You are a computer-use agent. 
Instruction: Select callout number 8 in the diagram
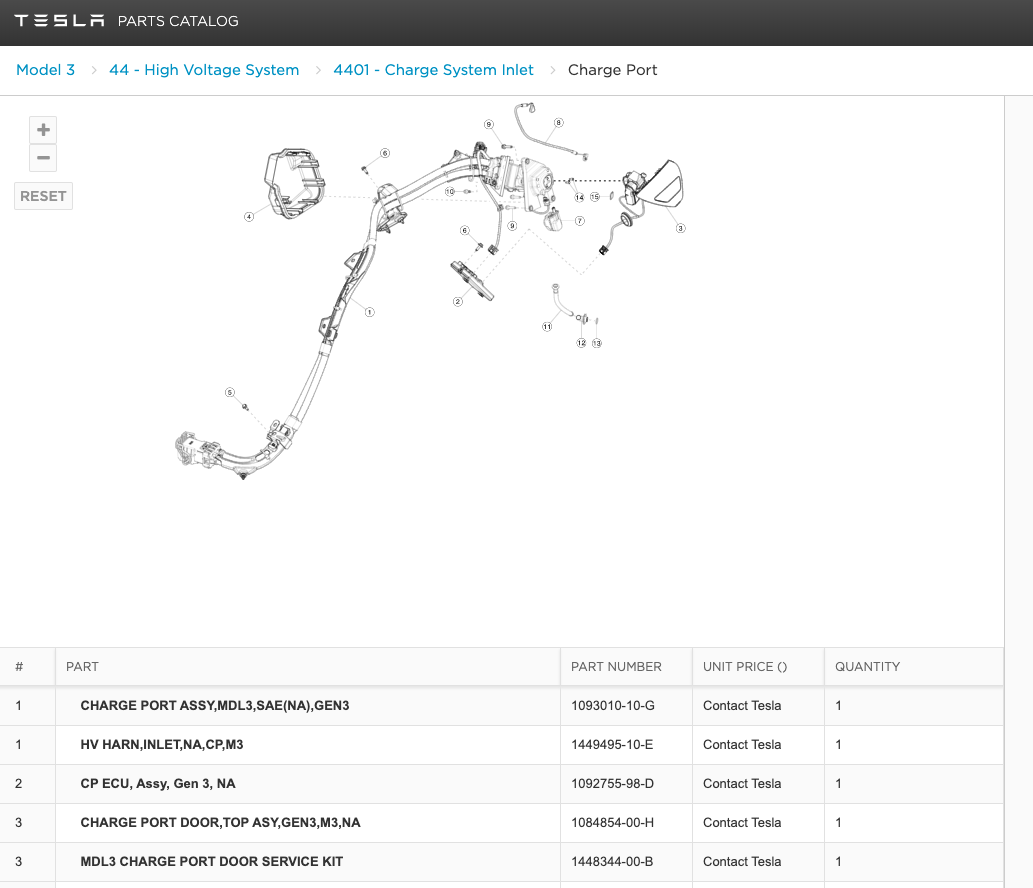(558, 123)
